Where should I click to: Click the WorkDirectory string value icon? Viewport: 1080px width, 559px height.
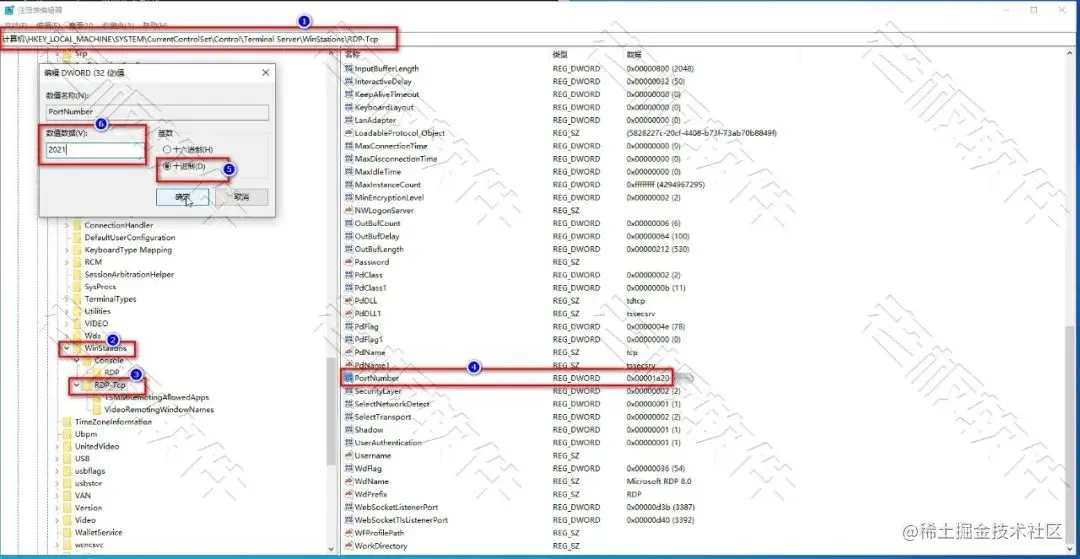tap(349, 546)
